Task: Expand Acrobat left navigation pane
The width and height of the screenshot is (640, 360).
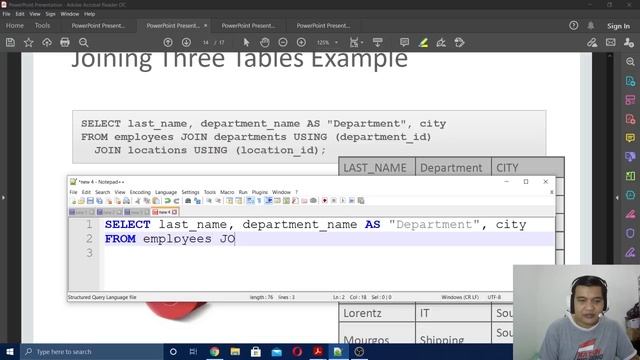Action: (3, 198)
